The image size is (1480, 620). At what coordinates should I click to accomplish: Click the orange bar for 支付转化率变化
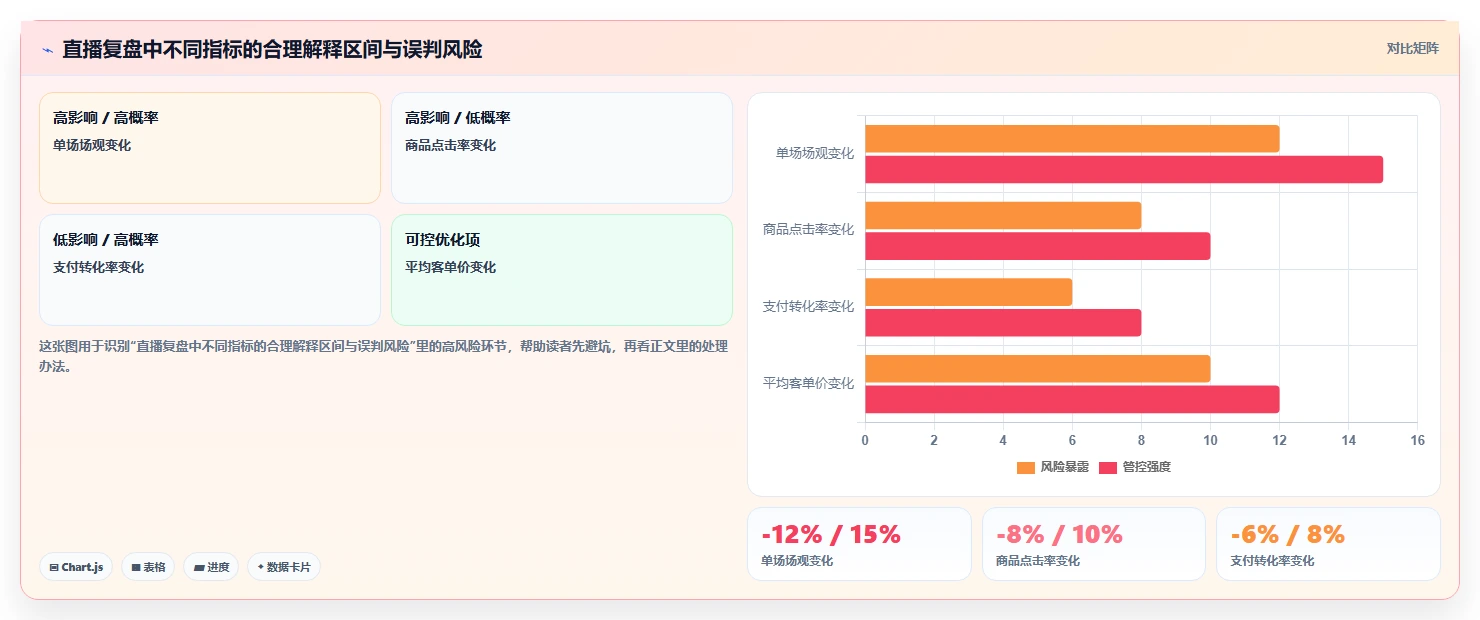(x=968, y=292)
